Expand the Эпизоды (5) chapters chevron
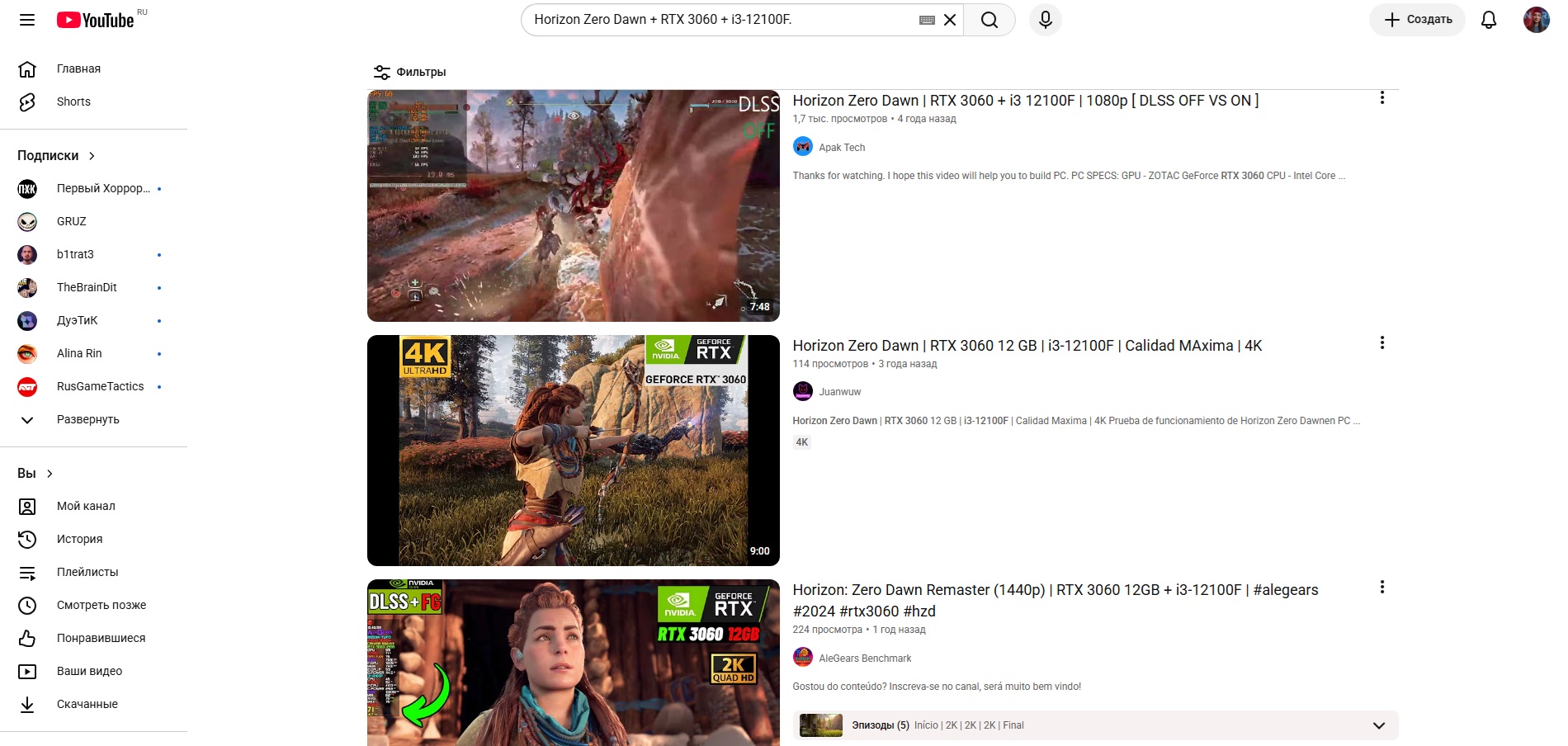This screenshot has width=1568, height=746. point(1378,725)
